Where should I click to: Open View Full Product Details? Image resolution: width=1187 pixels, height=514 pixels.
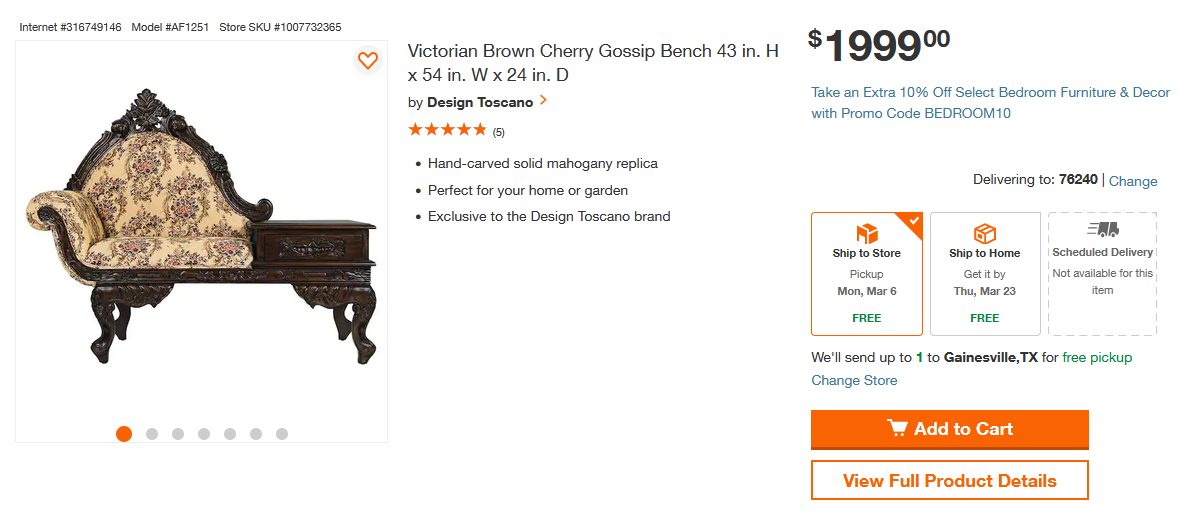point(949,480)
